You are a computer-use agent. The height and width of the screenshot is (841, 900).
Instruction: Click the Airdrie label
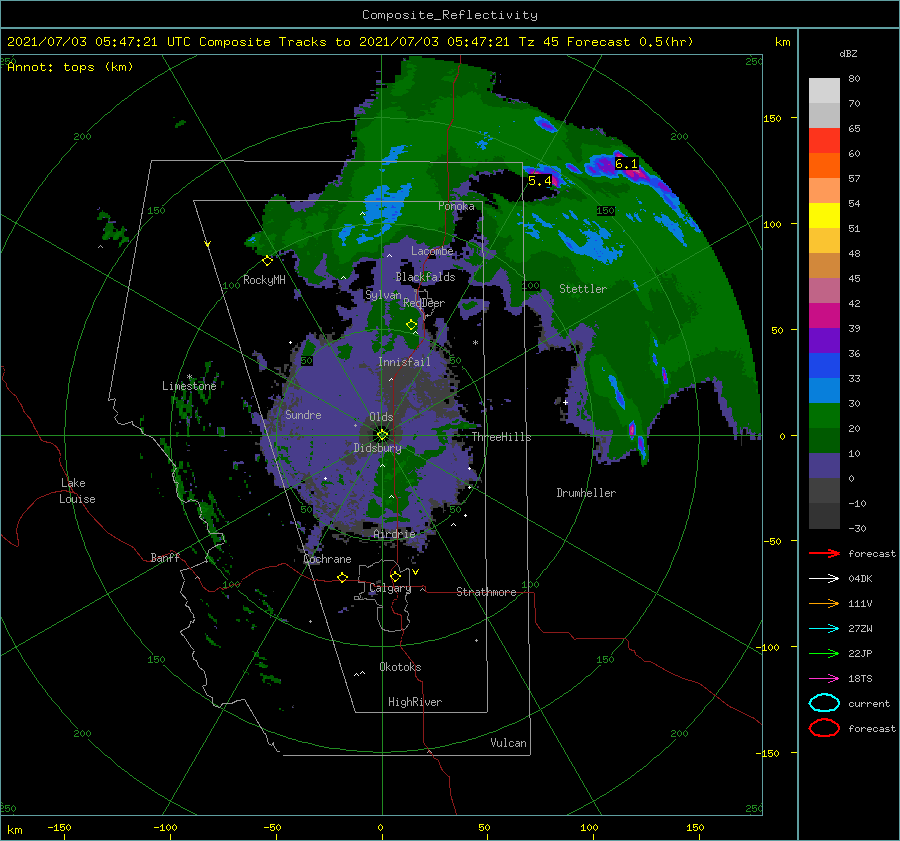(394, 534)
